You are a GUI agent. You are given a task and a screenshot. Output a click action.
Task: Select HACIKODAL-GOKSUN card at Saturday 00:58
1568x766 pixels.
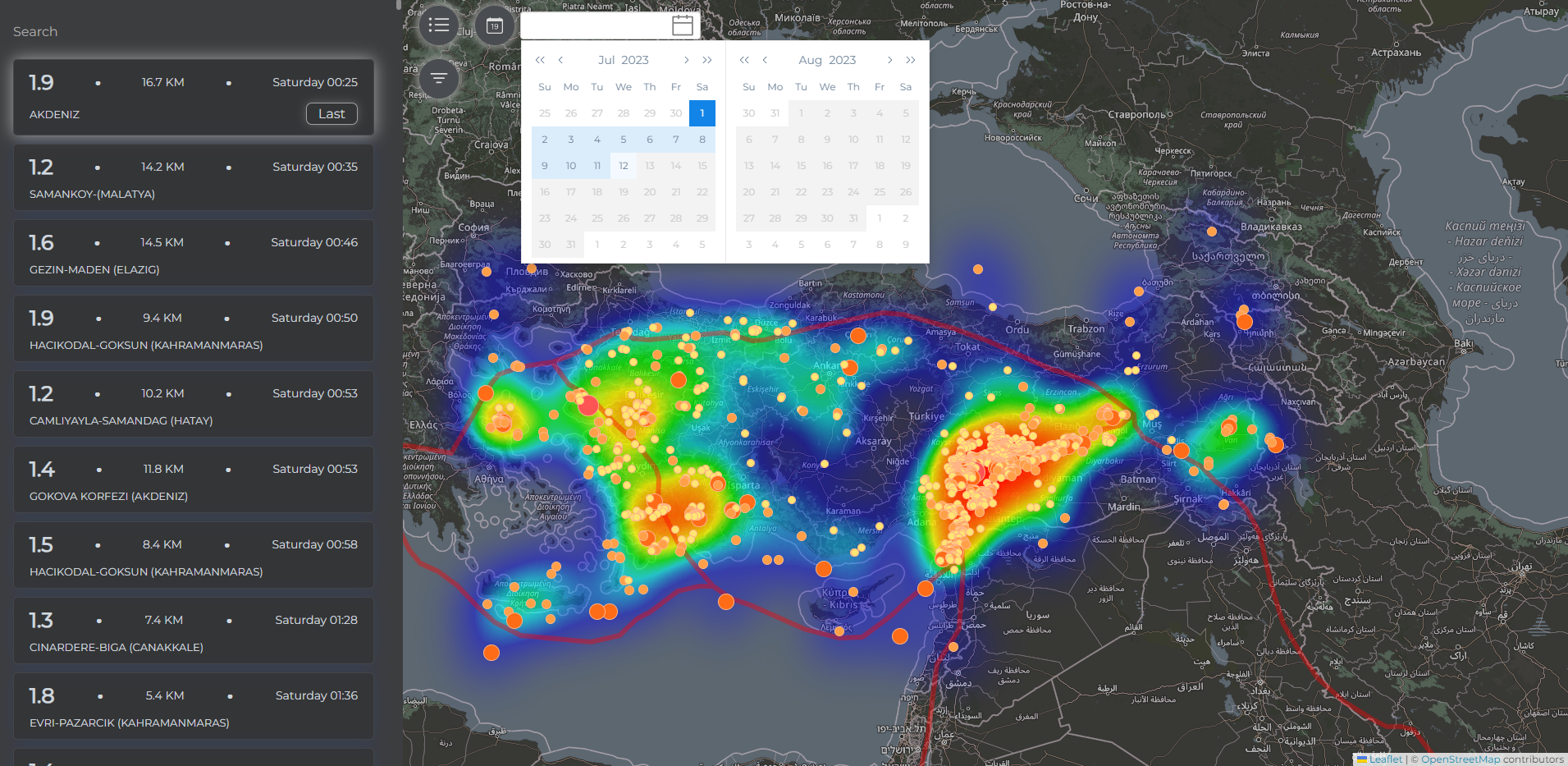[x=194, y=555]
